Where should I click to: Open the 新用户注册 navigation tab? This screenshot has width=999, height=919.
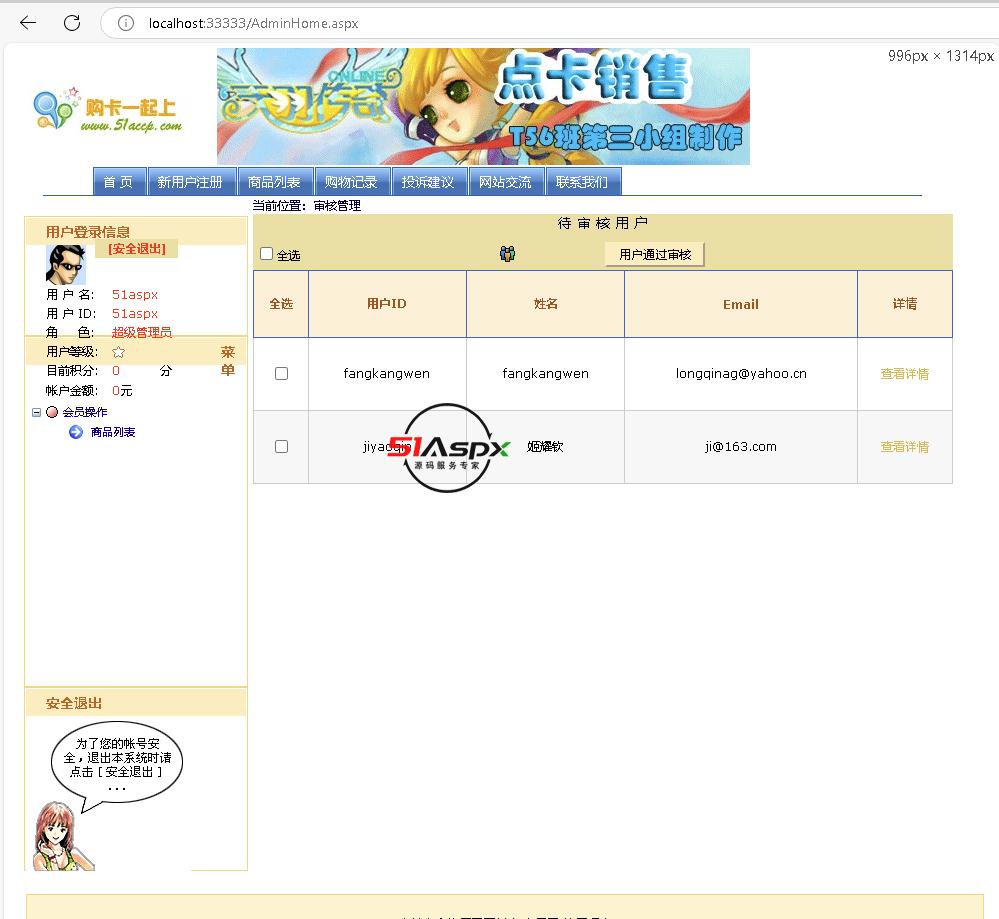click(190, 182)
